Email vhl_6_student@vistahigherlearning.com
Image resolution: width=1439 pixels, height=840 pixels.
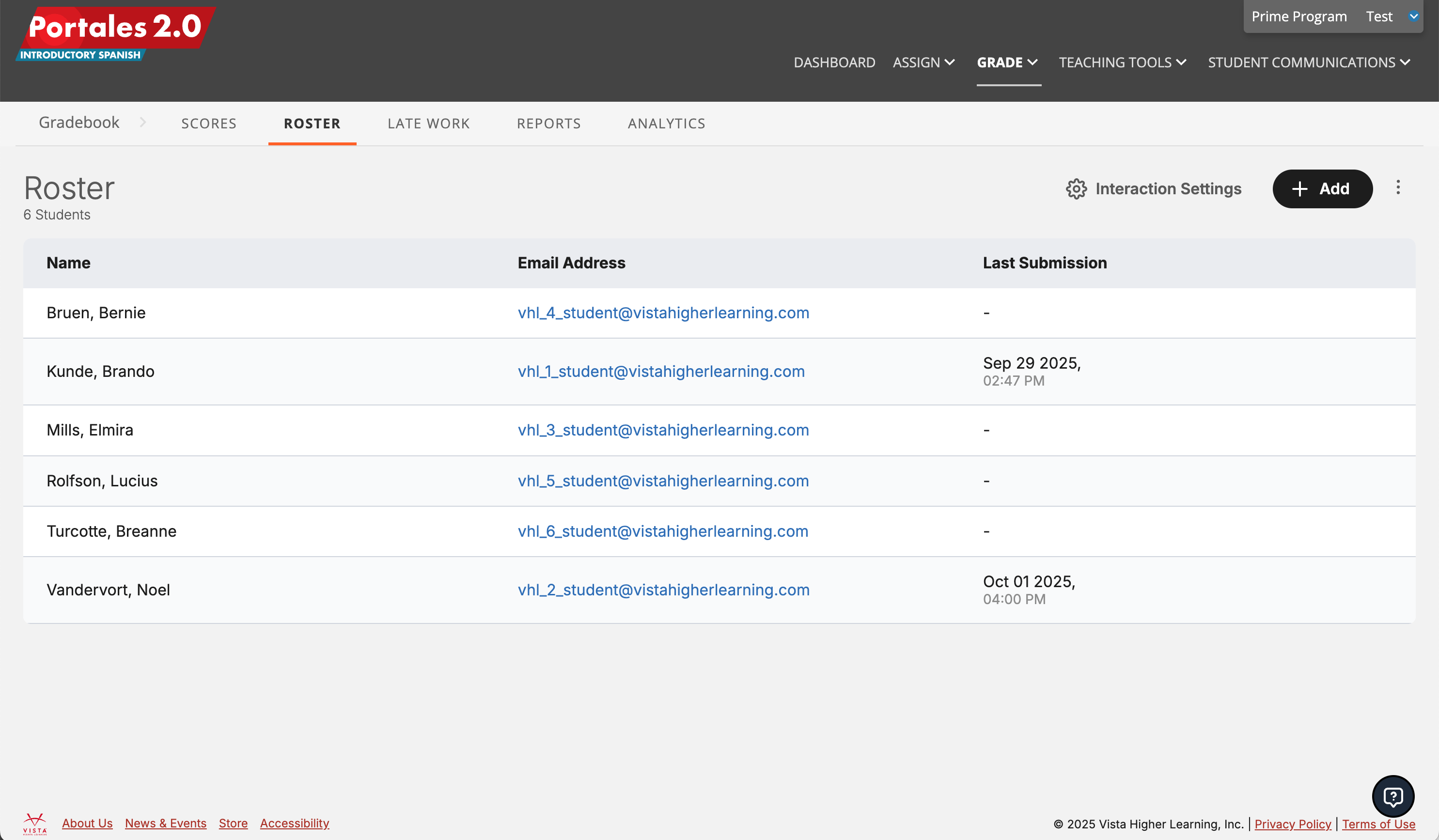point(663,531)
